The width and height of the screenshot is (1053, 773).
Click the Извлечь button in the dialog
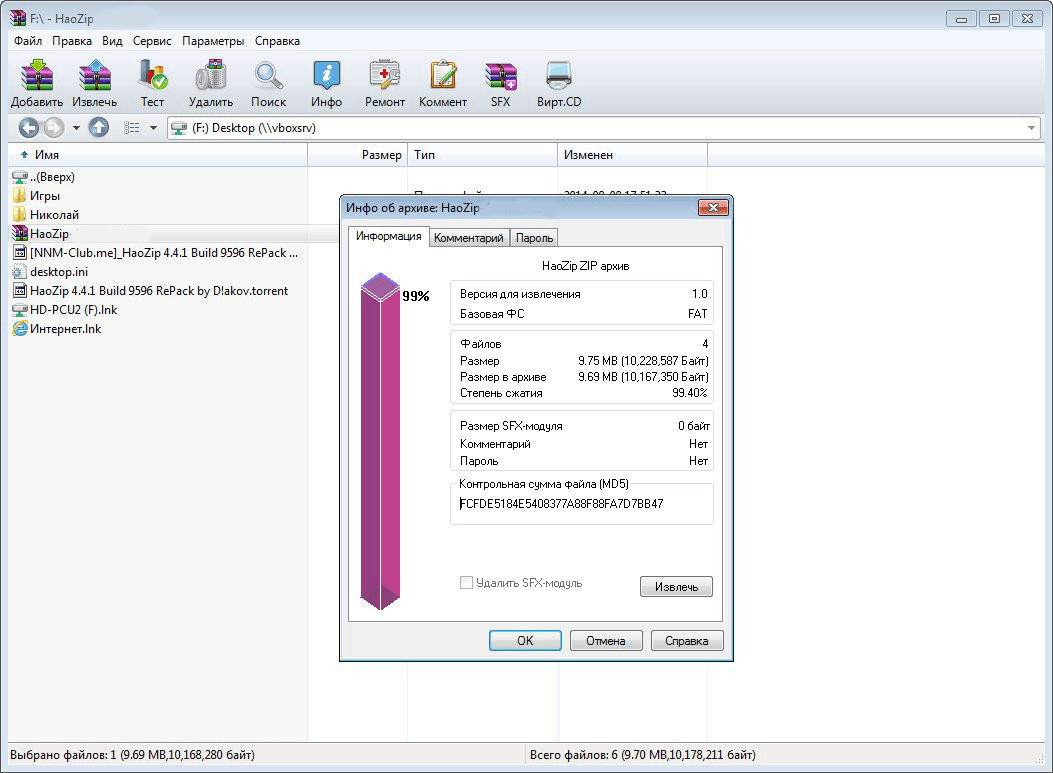point(676,586)
